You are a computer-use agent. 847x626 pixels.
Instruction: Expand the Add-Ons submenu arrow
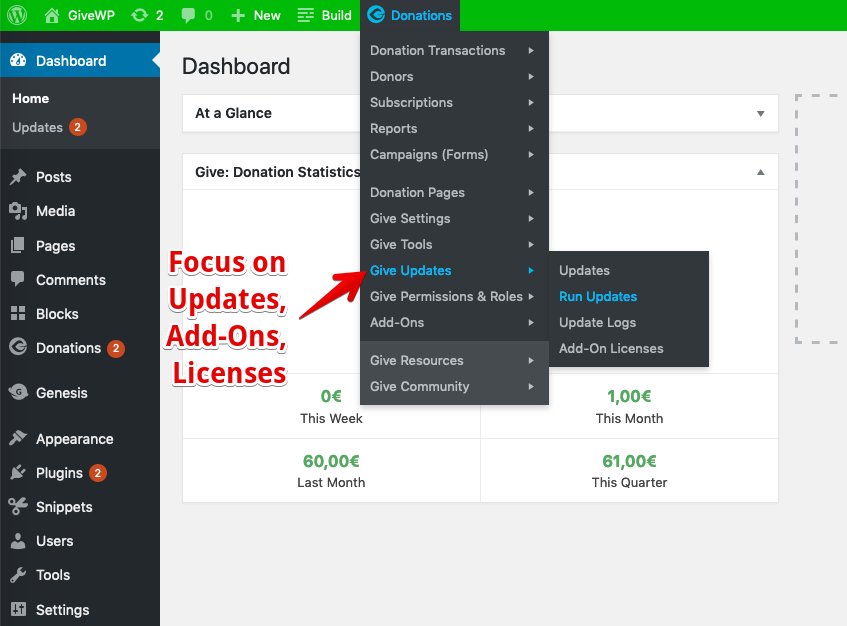(x=531, y=322)
